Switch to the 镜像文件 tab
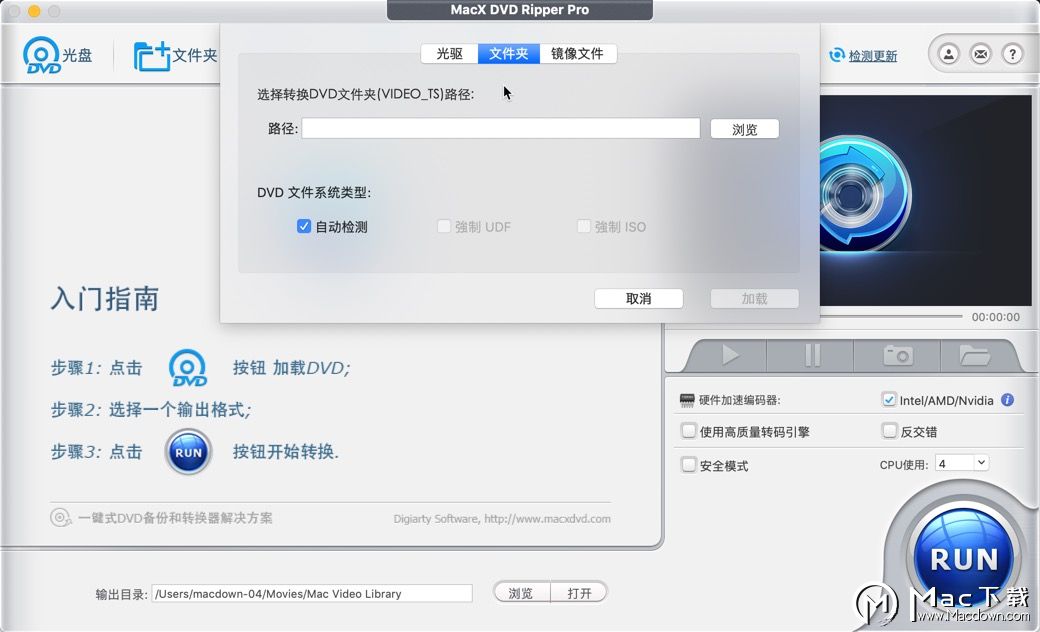 (578, 54)
